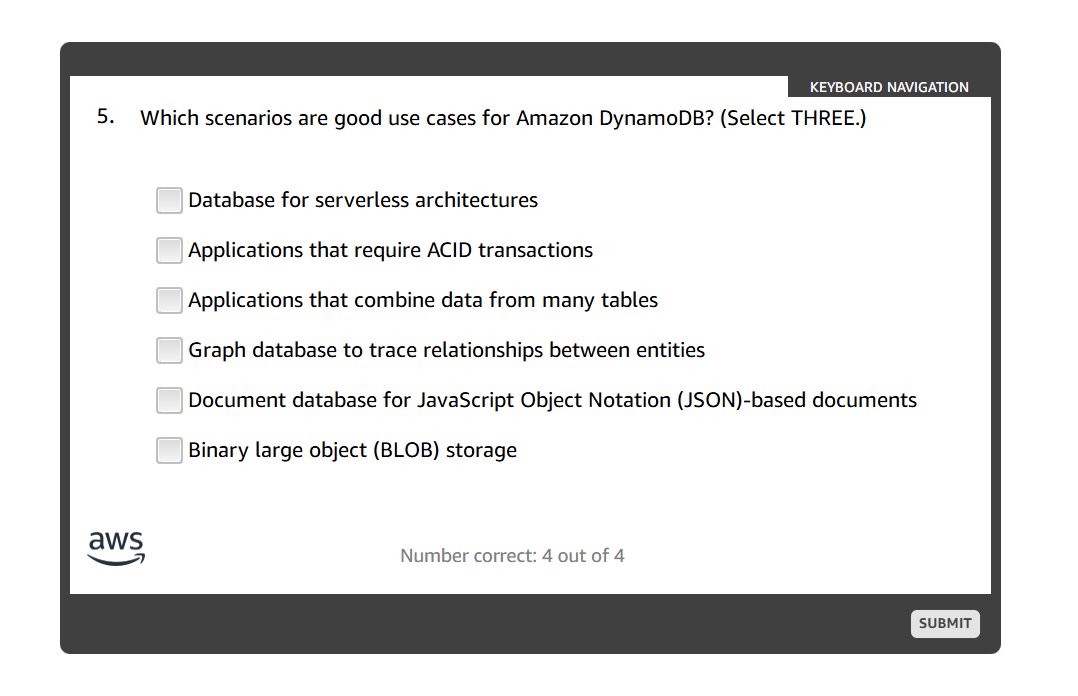Viewport: 1078px width, 696px height.
Task: Select 'Applications that require ACID transactions' option
Action: pyautogui.click(x=168, y=250)
